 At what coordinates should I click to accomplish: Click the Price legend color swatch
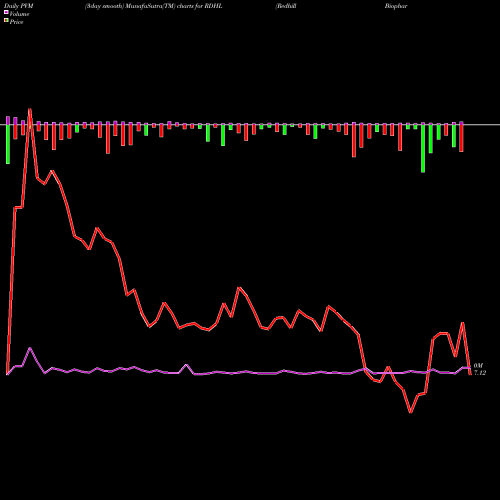point(6,21)
